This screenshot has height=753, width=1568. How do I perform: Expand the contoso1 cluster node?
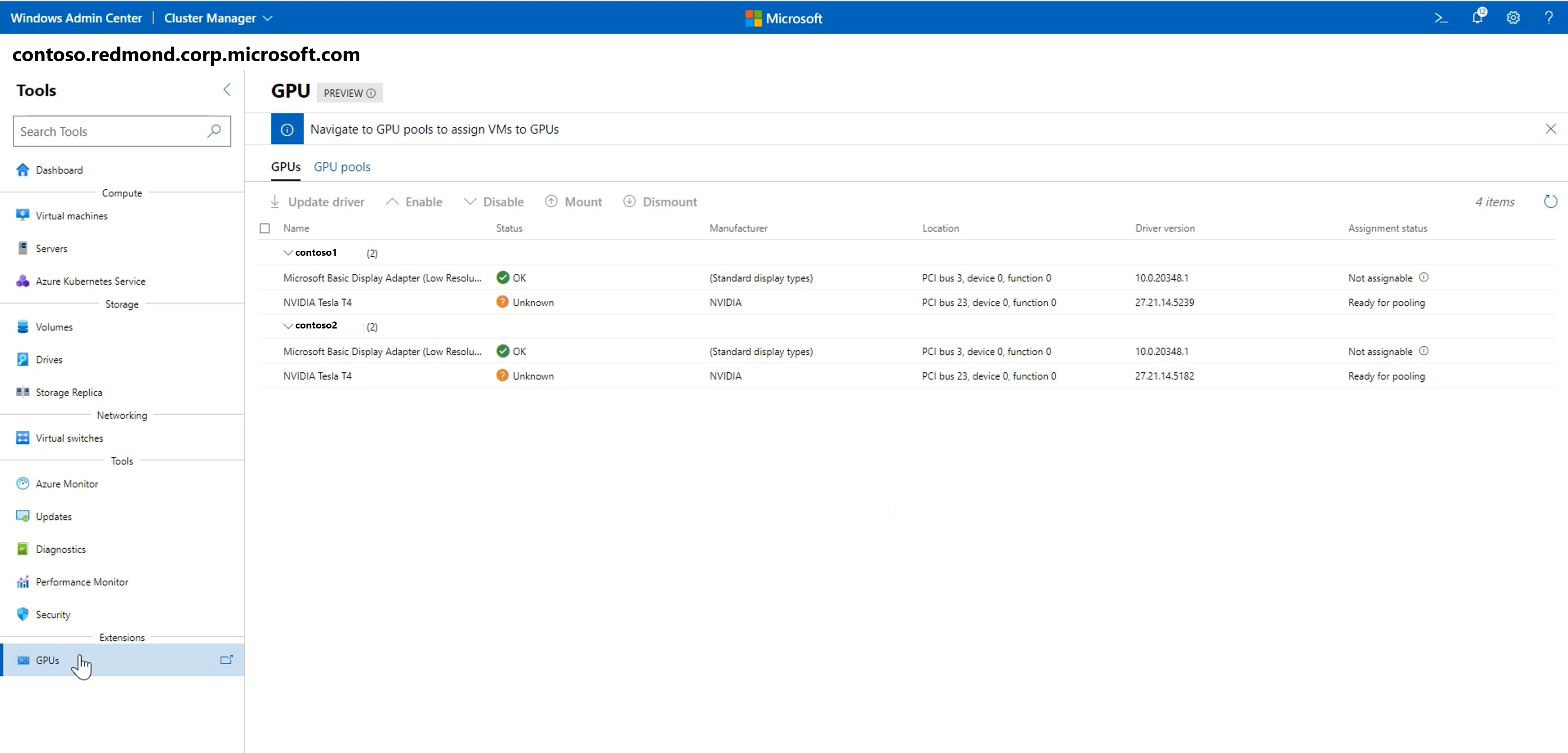click(x=288, y=252)
